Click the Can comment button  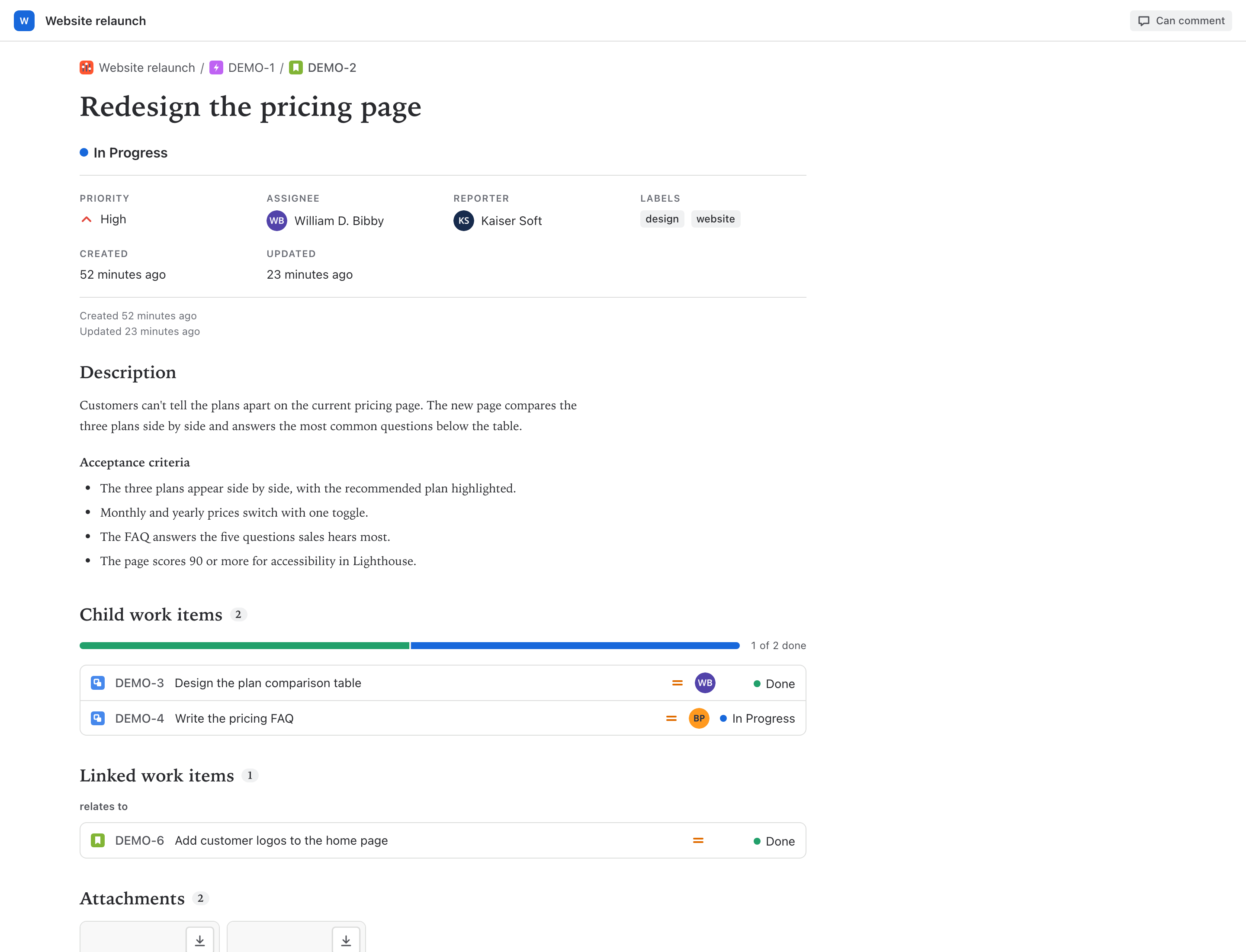[x=1181, y=21]
